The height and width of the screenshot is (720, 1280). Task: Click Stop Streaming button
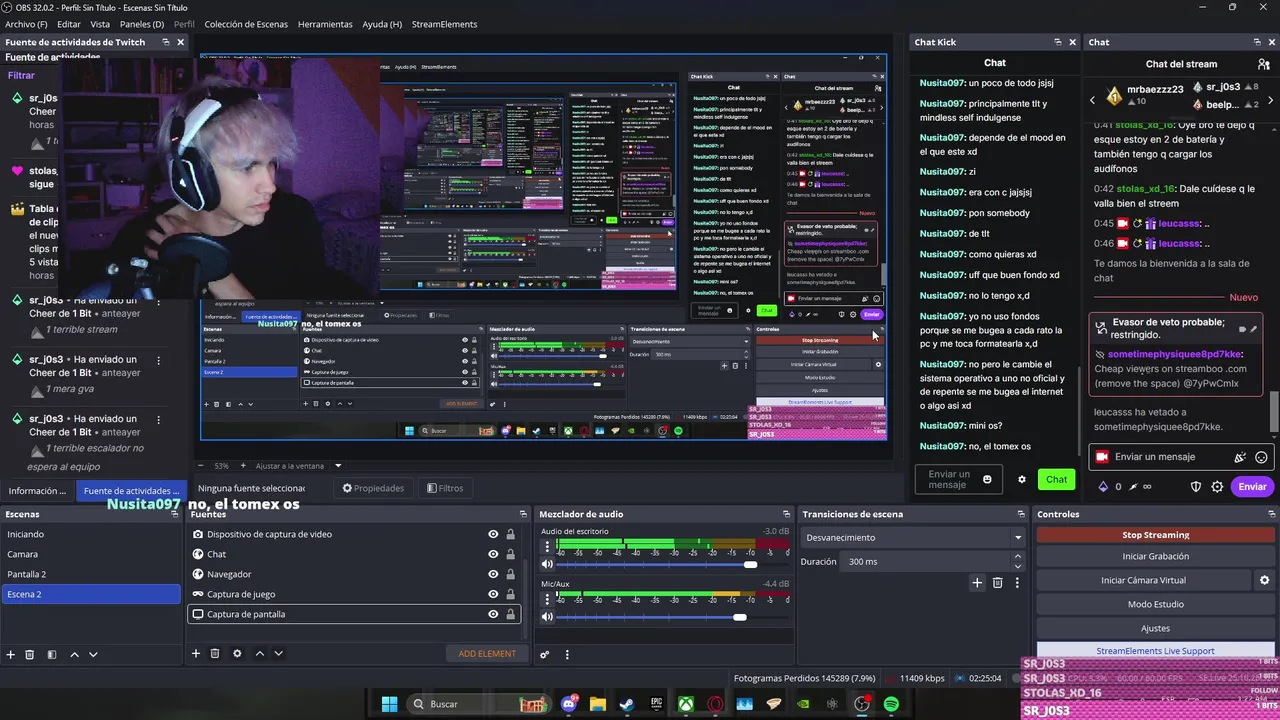click(1155, 535)
